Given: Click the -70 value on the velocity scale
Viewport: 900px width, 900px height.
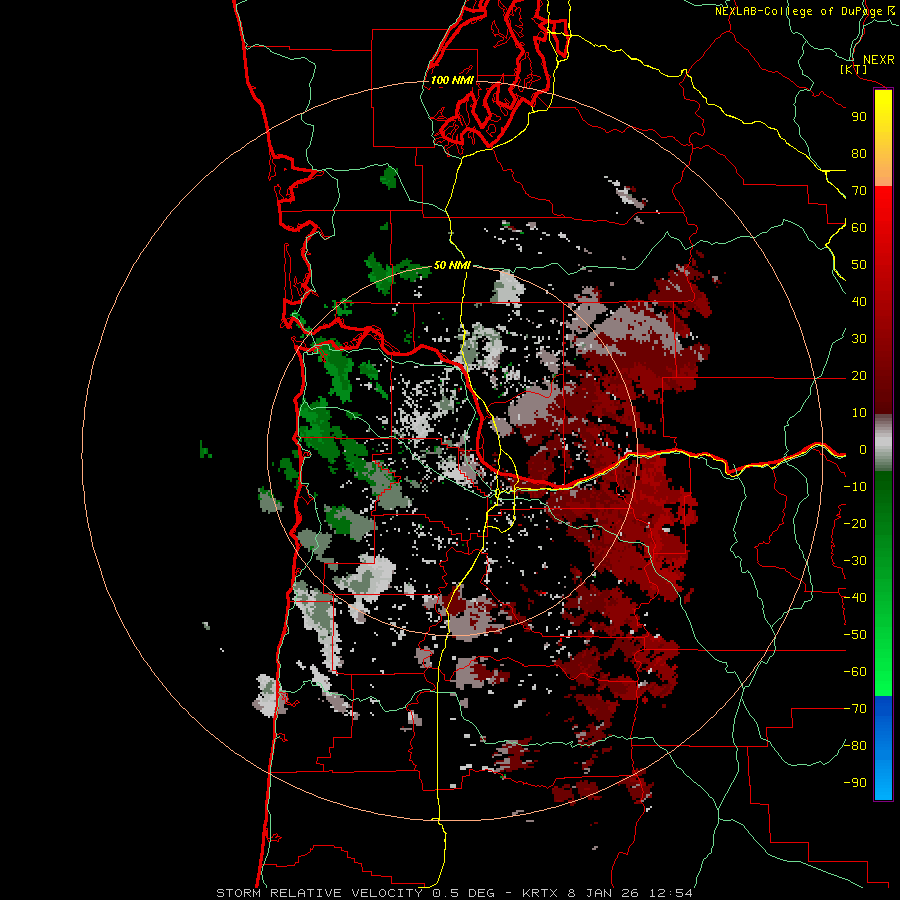Looking at the screenshot, I should (855, 709).
